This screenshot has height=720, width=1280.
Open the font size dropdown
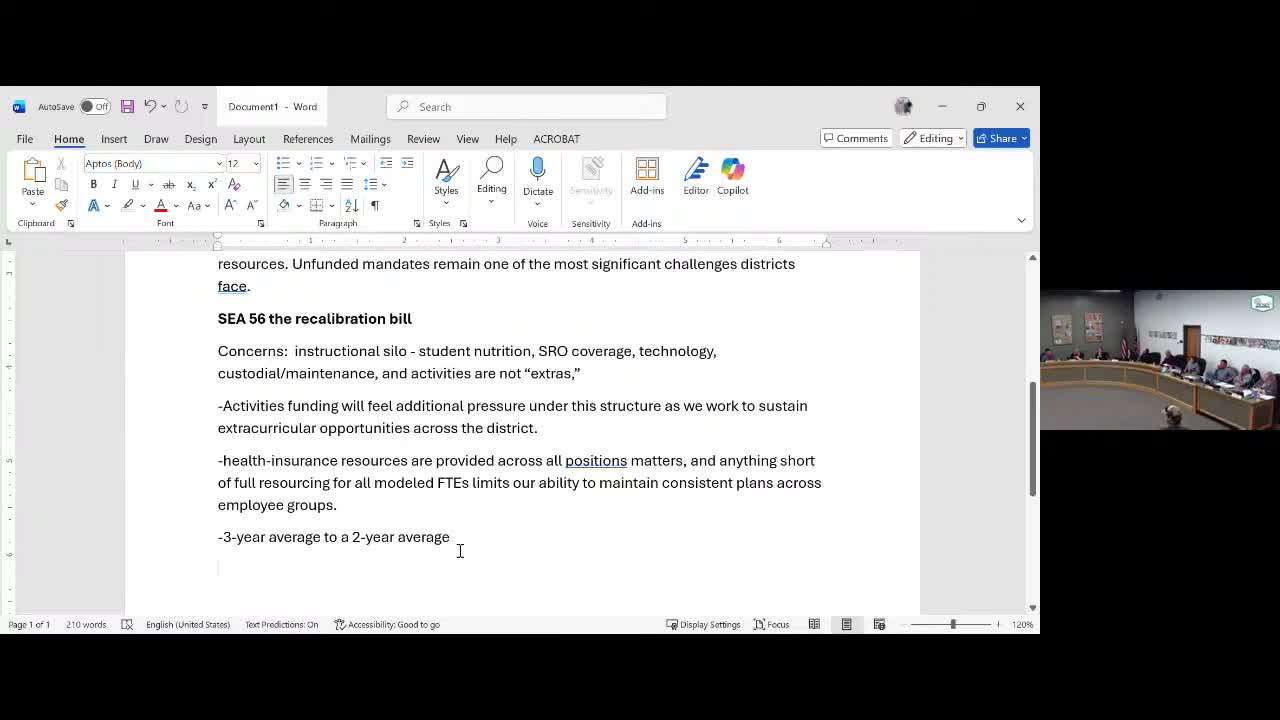(256, 164)
